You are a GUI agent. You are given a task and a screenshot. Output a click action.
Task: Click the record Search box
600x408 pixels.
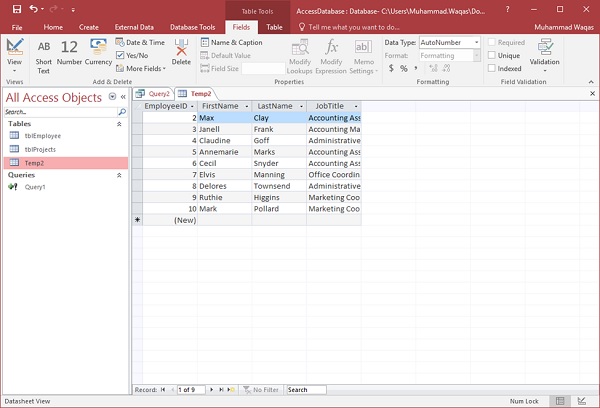(x=308, y=389)
